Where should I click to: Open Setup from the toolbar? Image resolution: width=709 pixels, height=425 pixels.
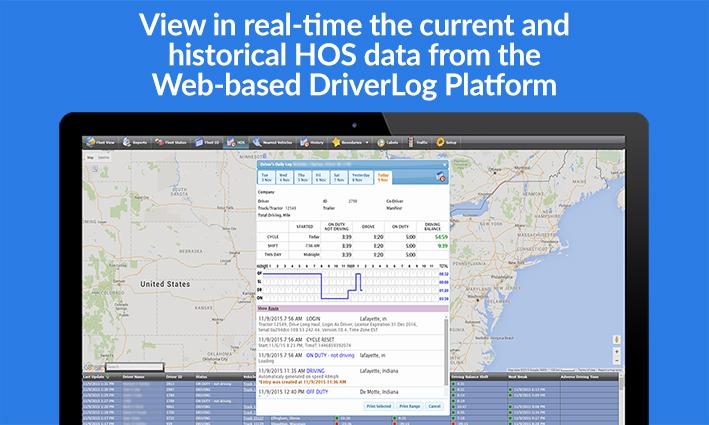[446, 142]
